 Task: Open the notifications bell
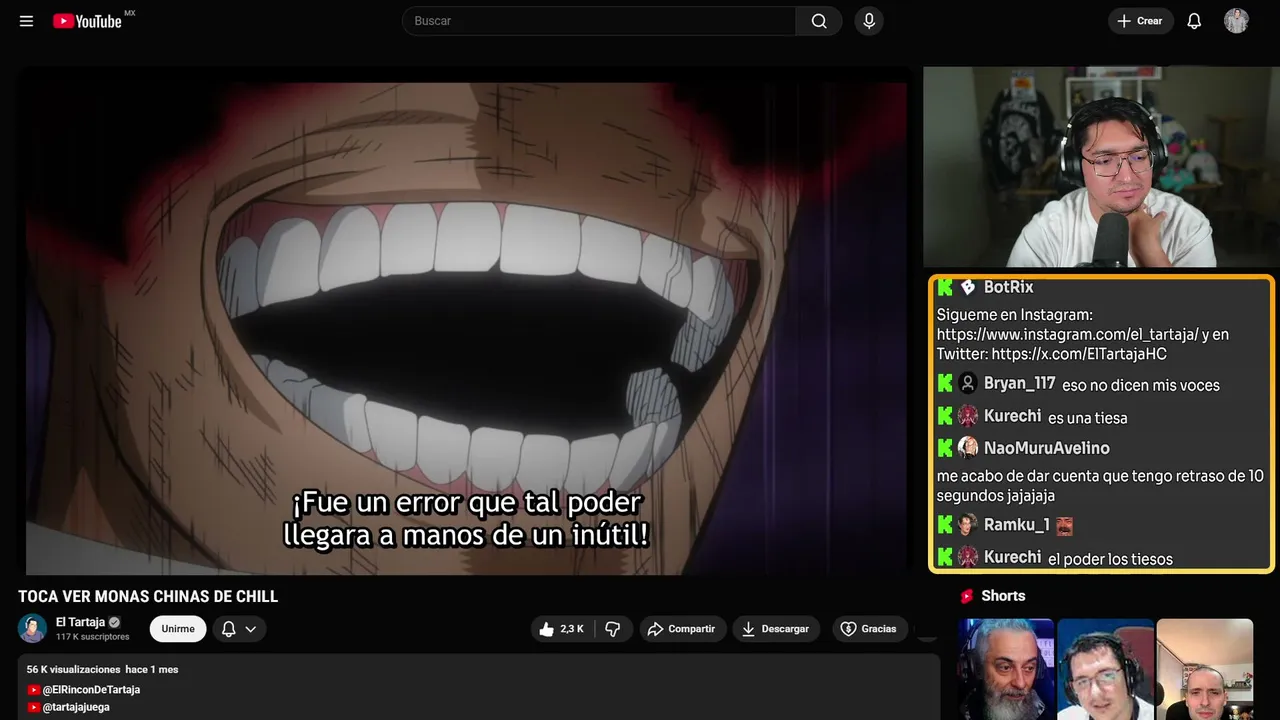pos(1194,21)
